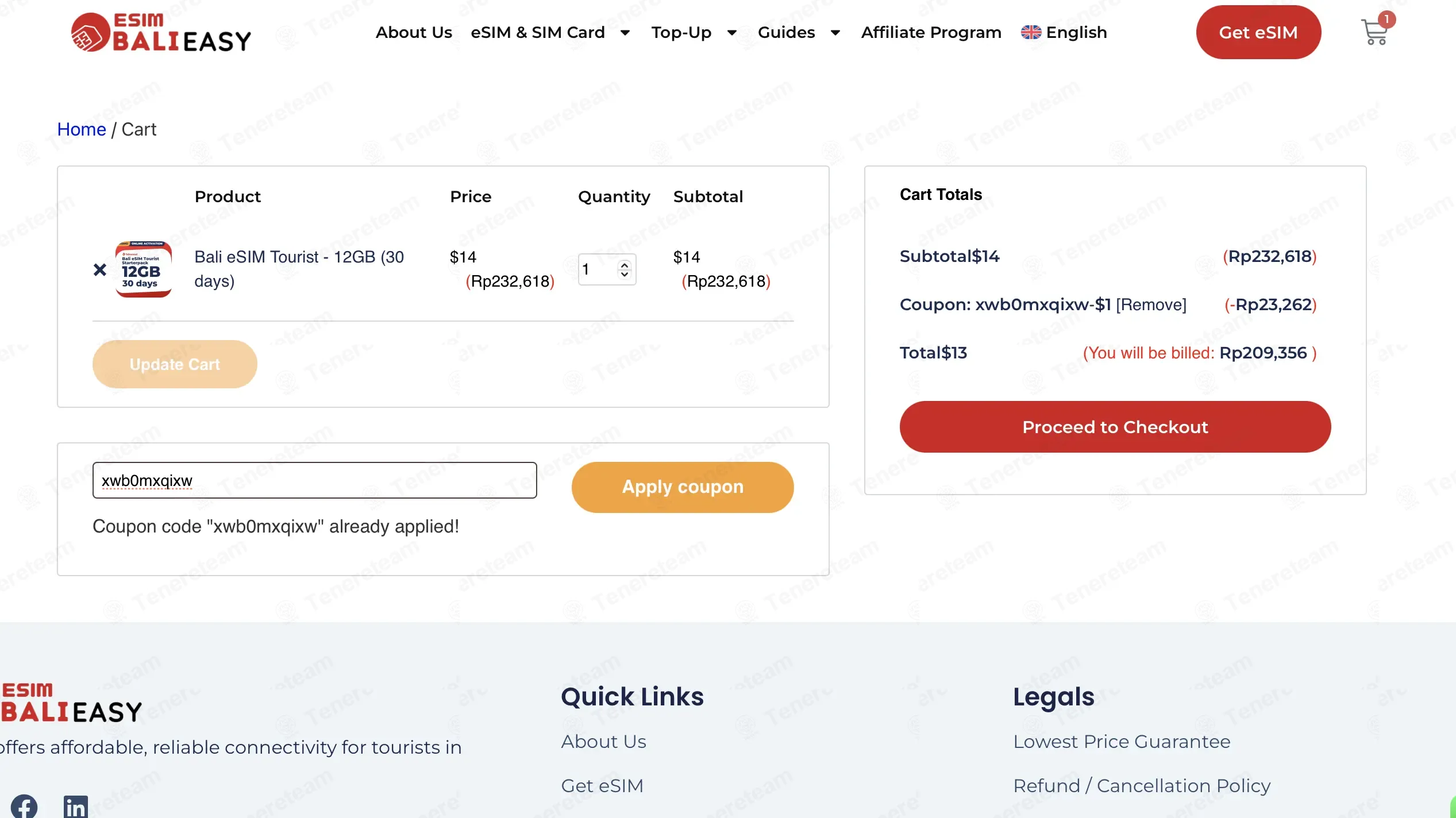Click the 'Subtotal$14' text in Cart Totals

coord(949,256)
